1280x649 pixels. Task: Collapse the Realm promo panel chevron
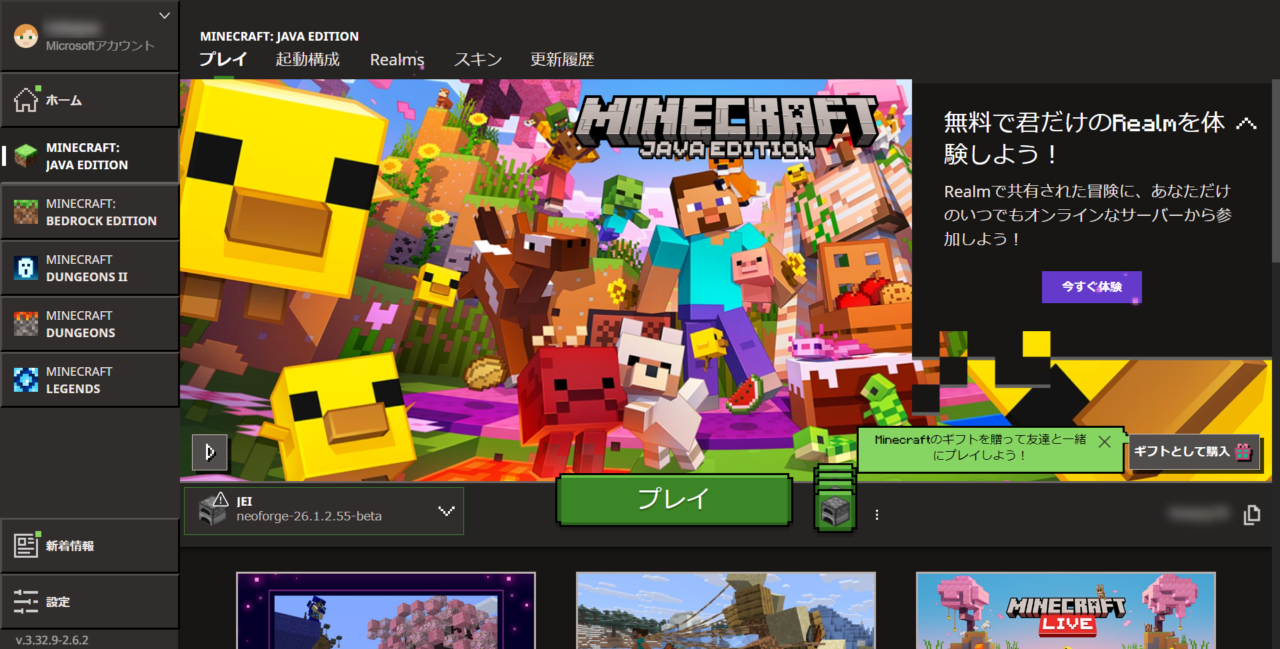click(x=1245, y=124)
